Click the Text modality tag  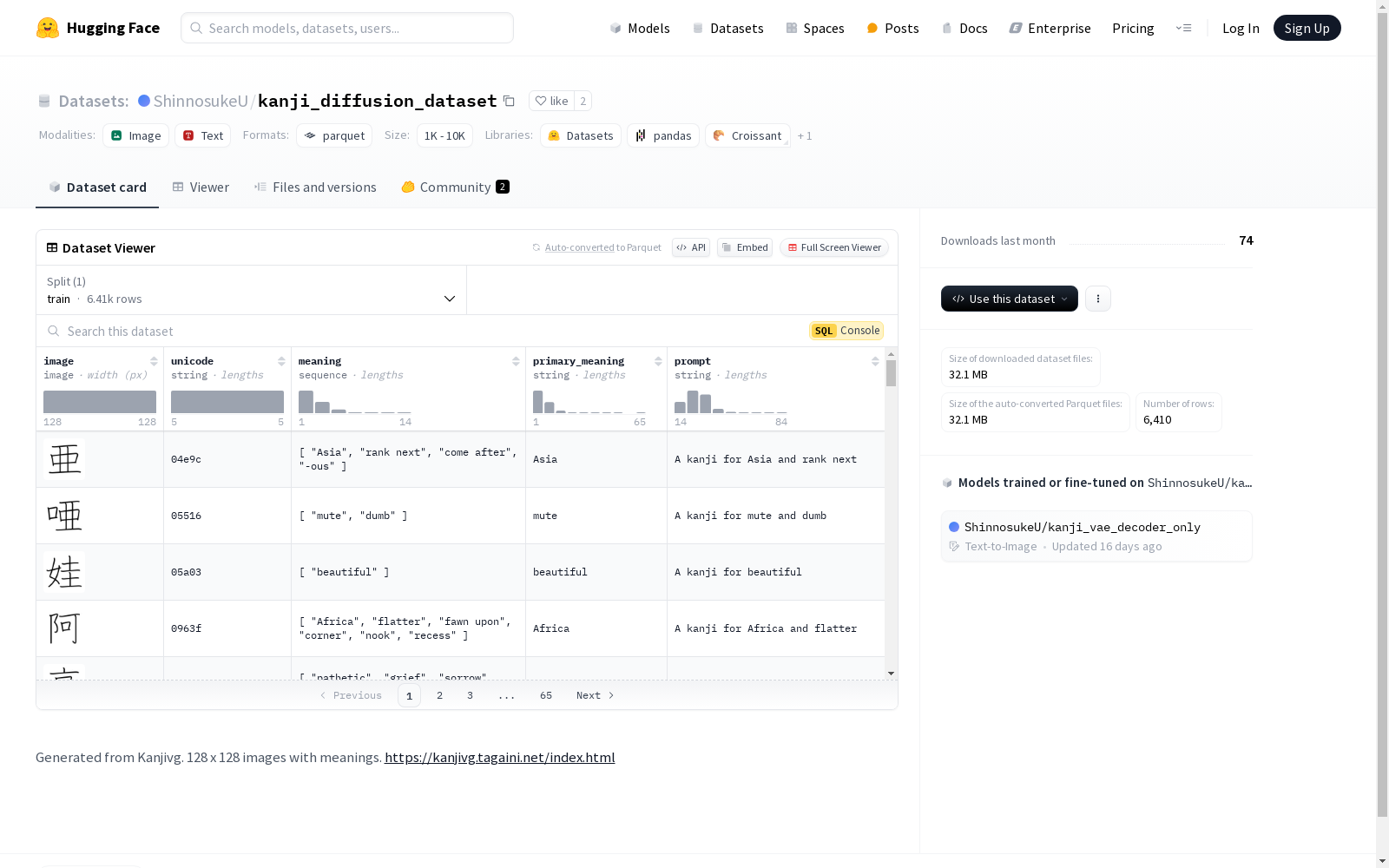203,135
